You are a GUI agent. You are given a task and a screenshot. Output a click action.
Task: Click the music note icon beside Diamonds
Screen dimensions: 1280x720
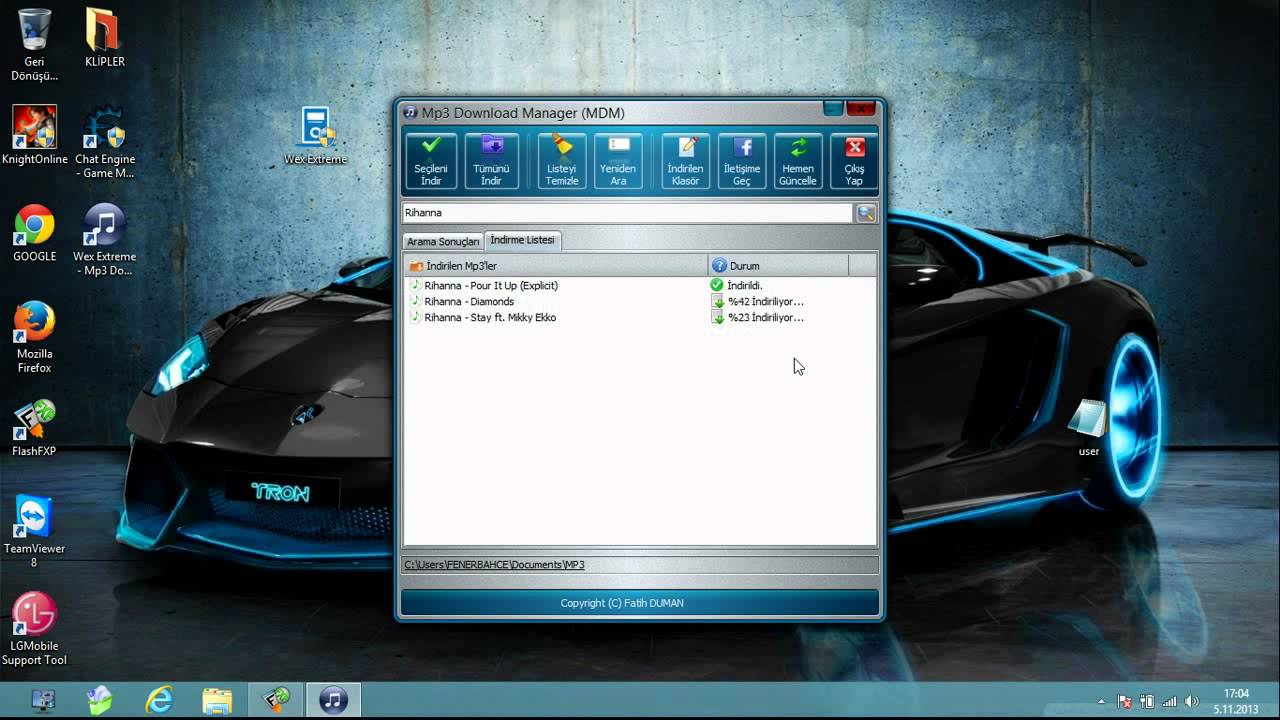[x=415, y=301]
